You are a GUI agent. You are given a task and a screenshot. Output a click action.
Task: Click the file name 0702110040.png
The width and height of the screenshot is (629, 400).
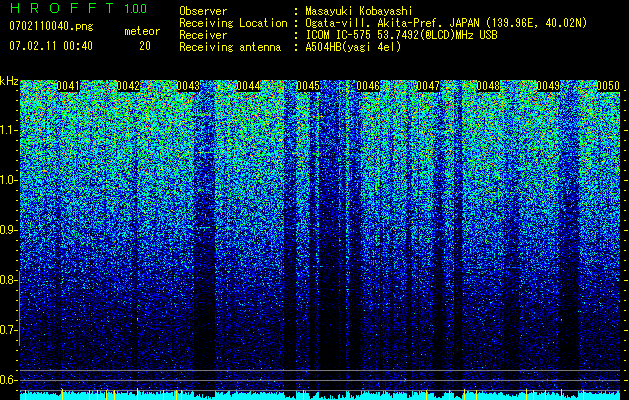(x=51, y=26)
